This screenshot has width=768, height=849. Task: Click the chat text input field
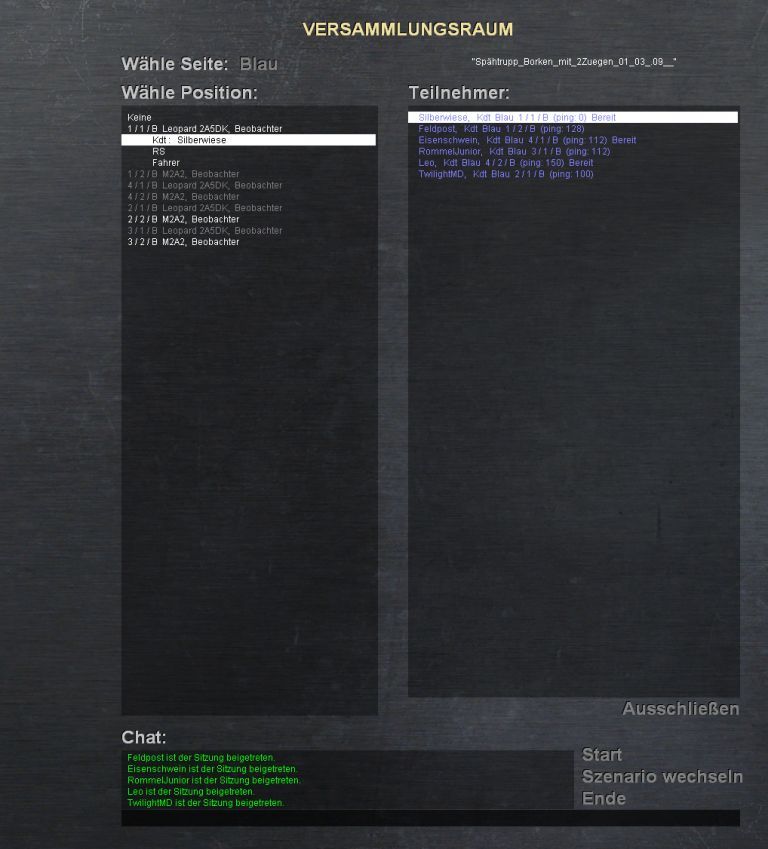click(x=430, y=818)
